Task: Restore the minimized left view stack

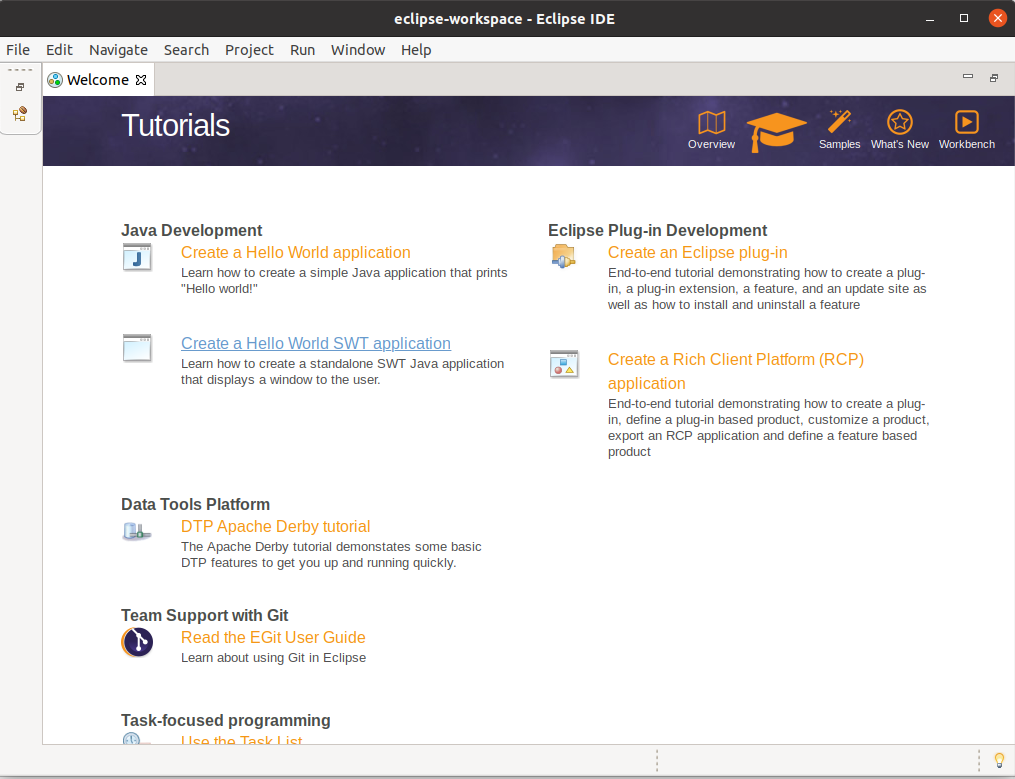Action: click(20, 88)
